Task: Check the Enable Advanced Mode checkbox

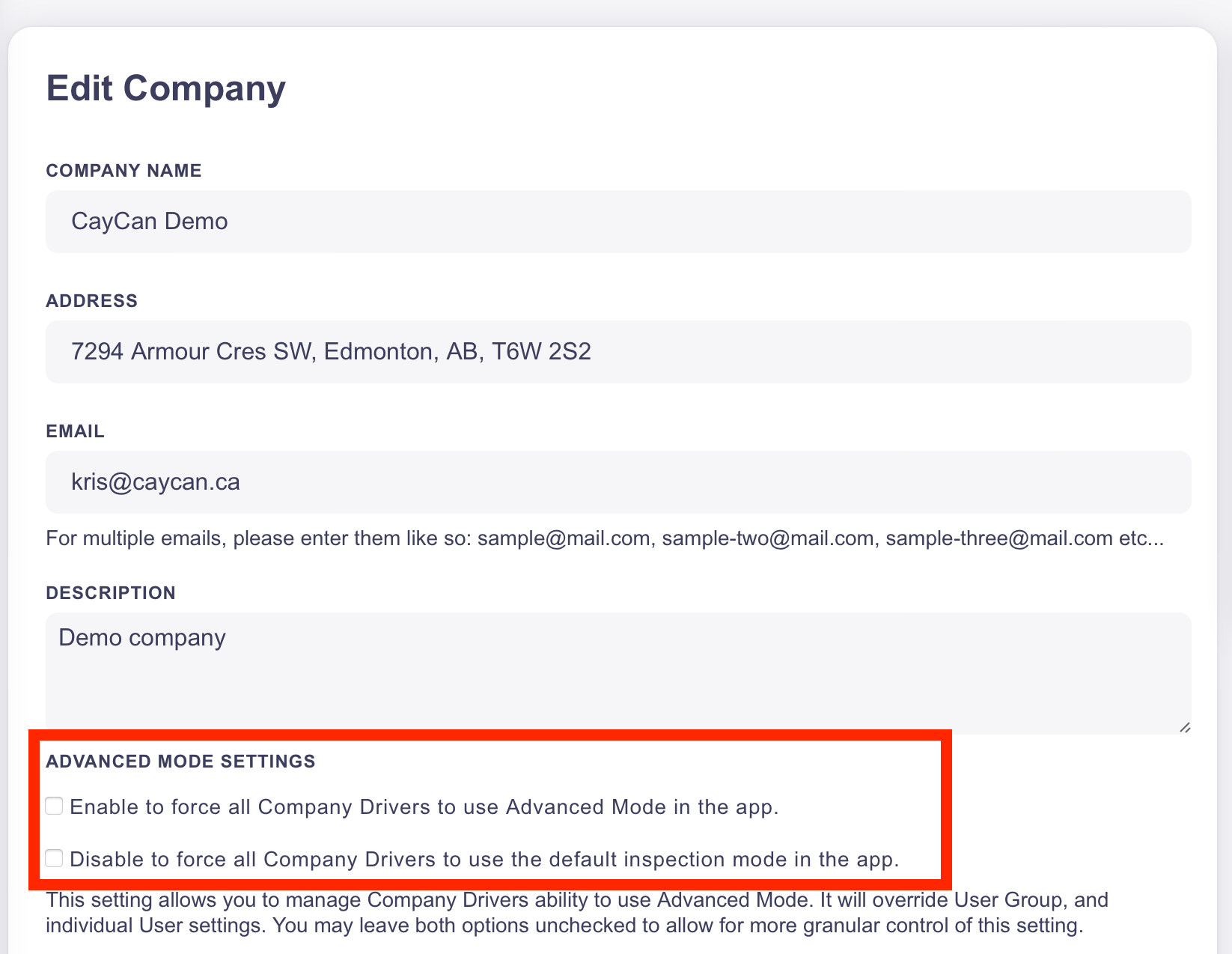Action: 54,806
